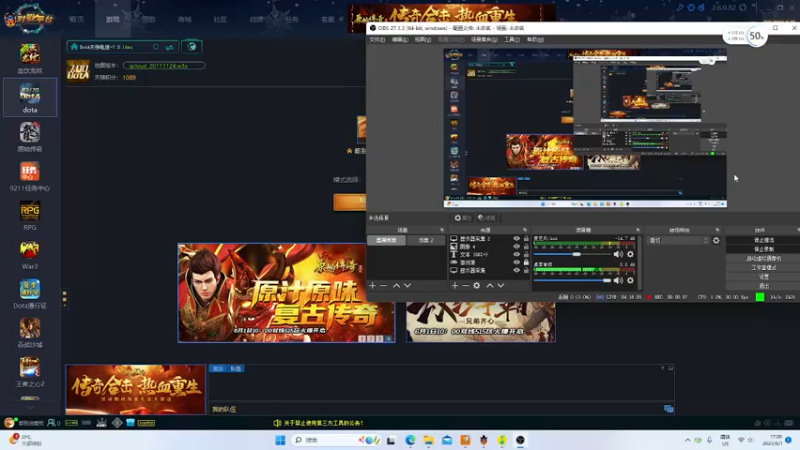The image size is (800, 450).
Task: Add a scene with the plus icon in OBS scenes panel
Action: [x=372, y=286]
